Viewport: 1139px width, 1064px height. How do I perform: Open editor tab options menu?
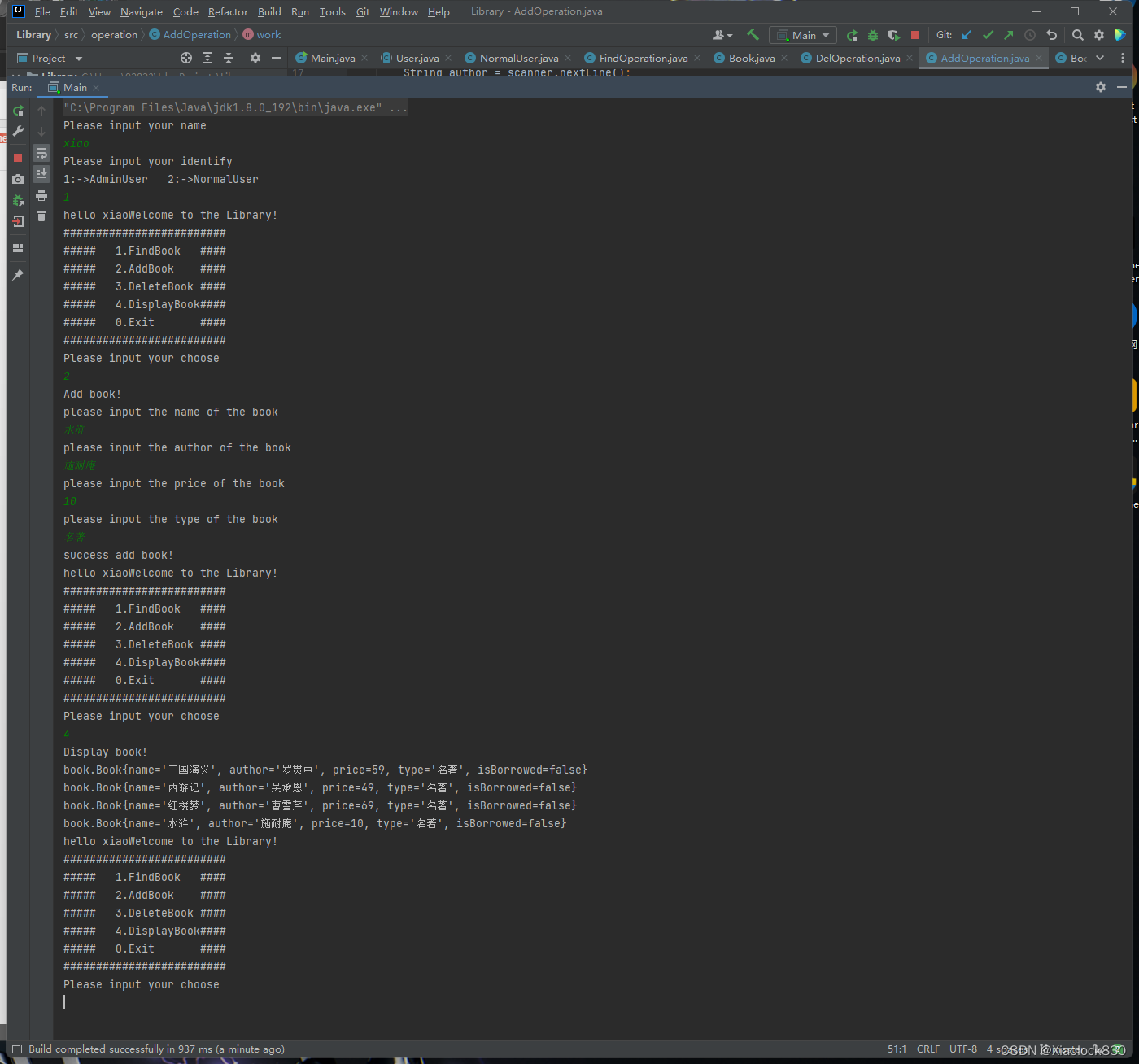(1123, 58)
